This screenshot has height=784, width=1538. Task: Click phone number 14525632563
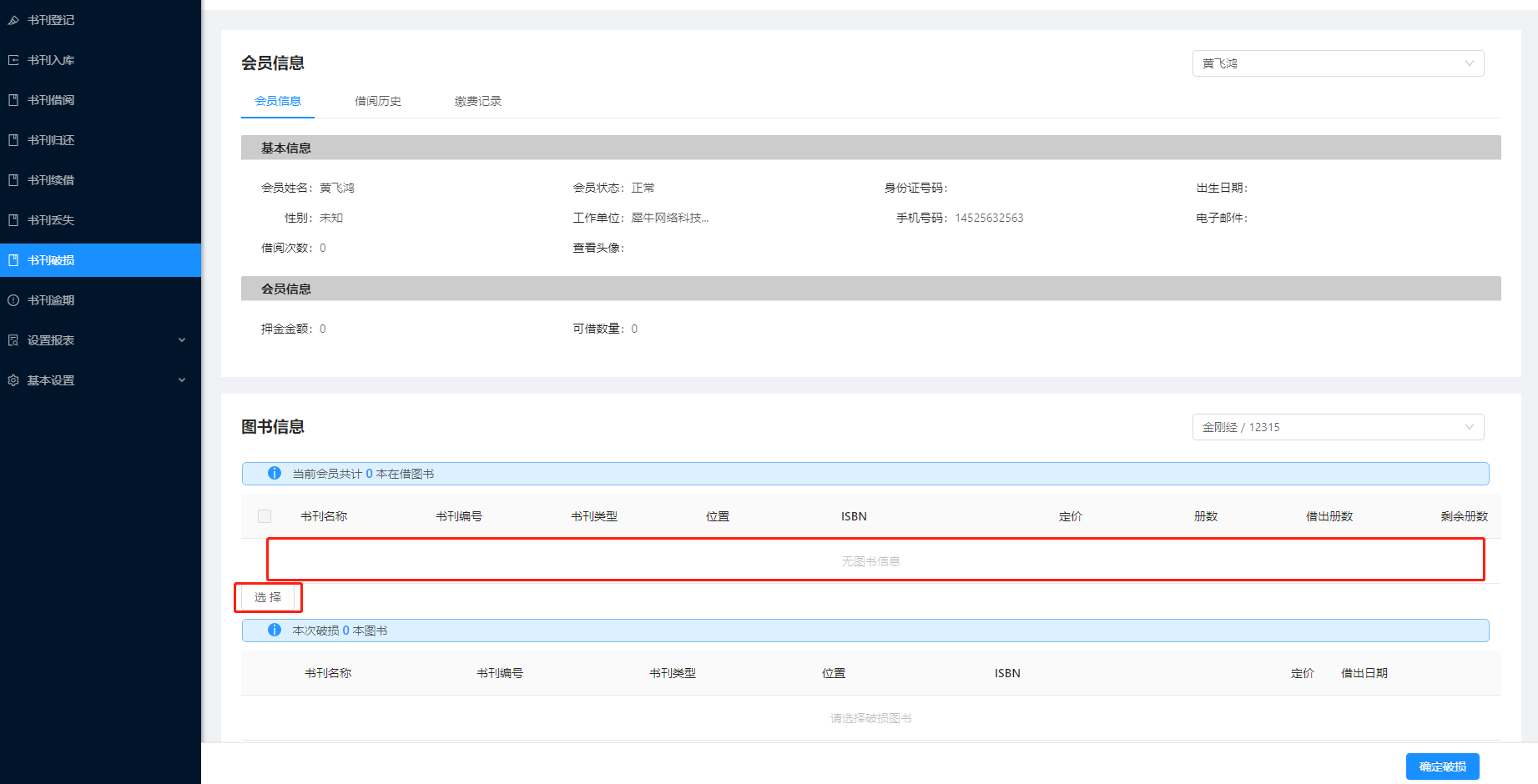[x=989, y=218]
